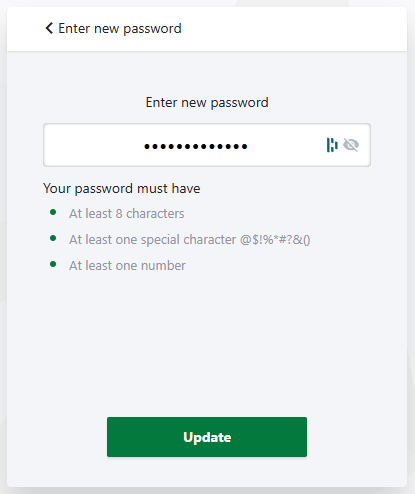
Task: Open the Dashlane autofill icon in password field
Action: pyautogui.click(x=332, y=145)
